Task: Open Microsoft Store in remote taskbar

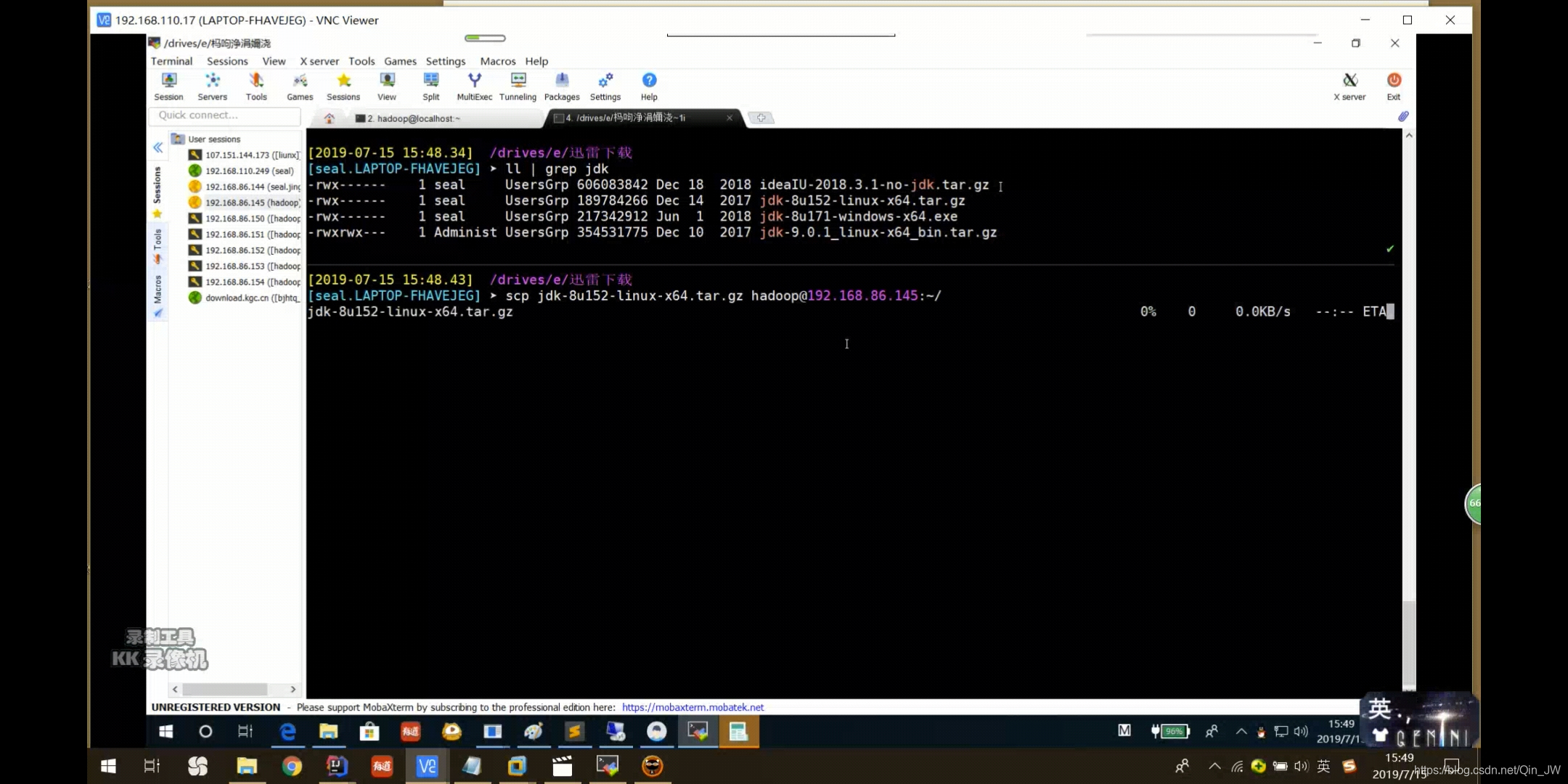Action: coord(369,732)
